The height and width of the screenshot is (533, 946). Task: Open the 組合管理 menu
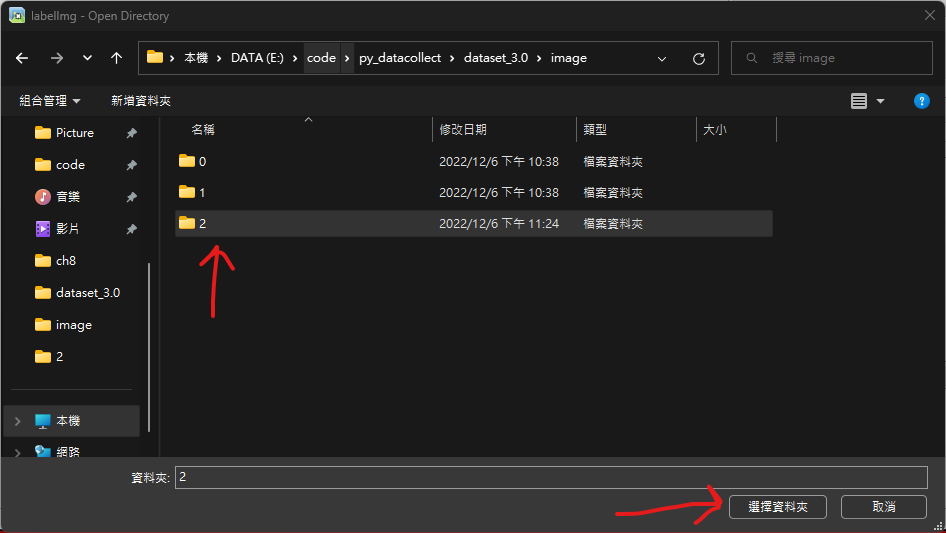coord(50,101)
